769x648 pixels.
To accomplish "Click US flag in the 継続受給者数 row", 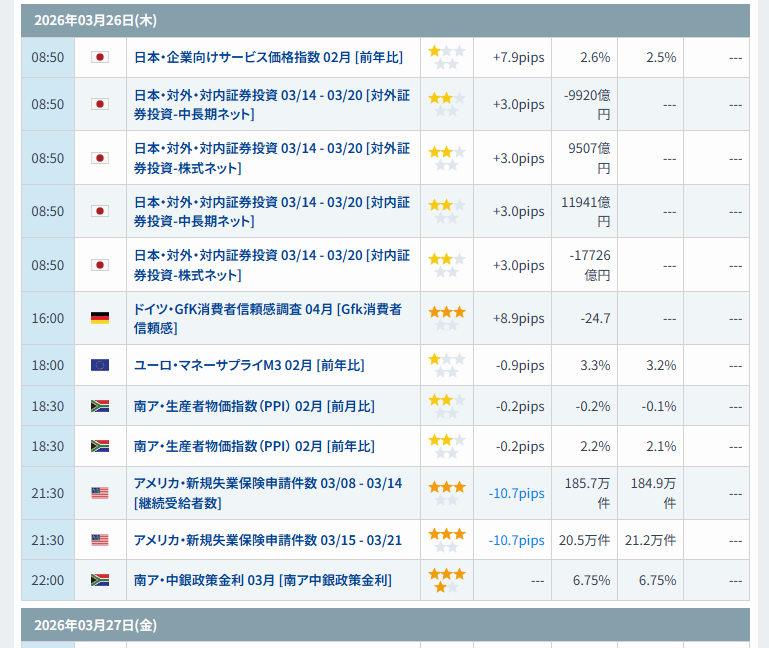I will tap(100, 493).
